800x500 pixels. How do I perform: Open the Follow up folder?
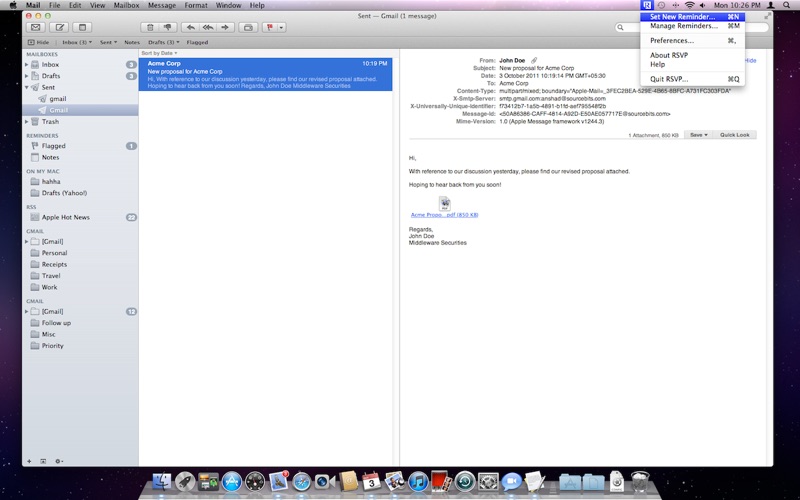[80, 323]
